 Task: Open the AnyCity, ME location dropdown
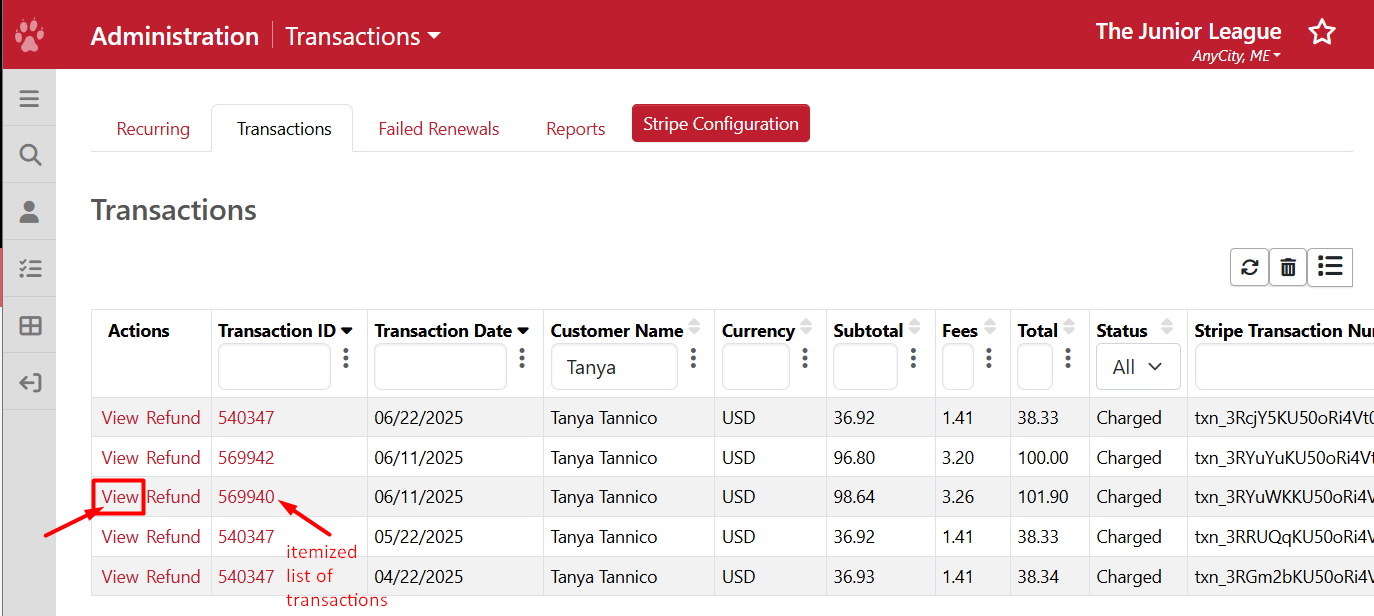click(x=1236, y=56)
